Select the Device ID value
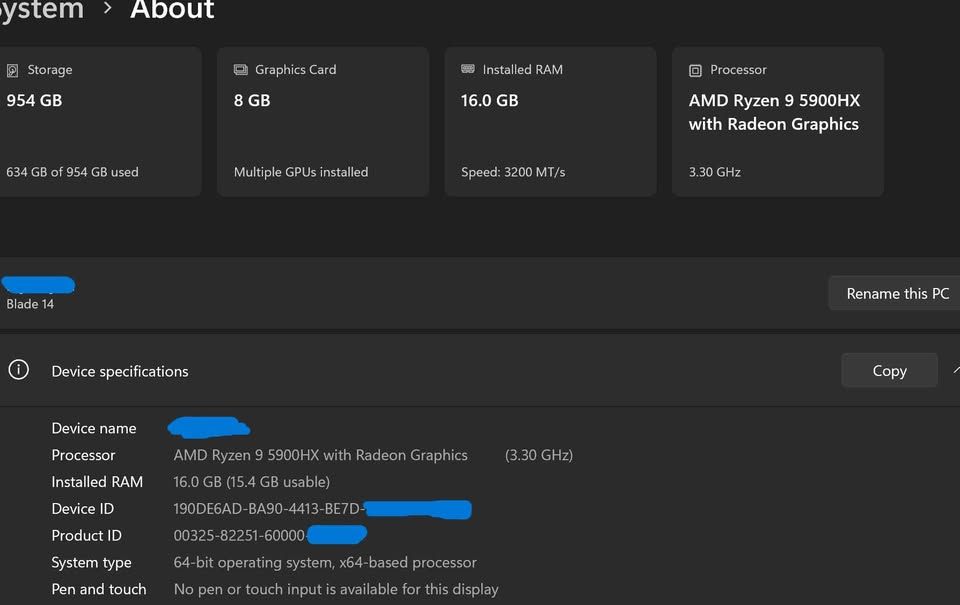960x605 pixels. click(x=267, y=509)
